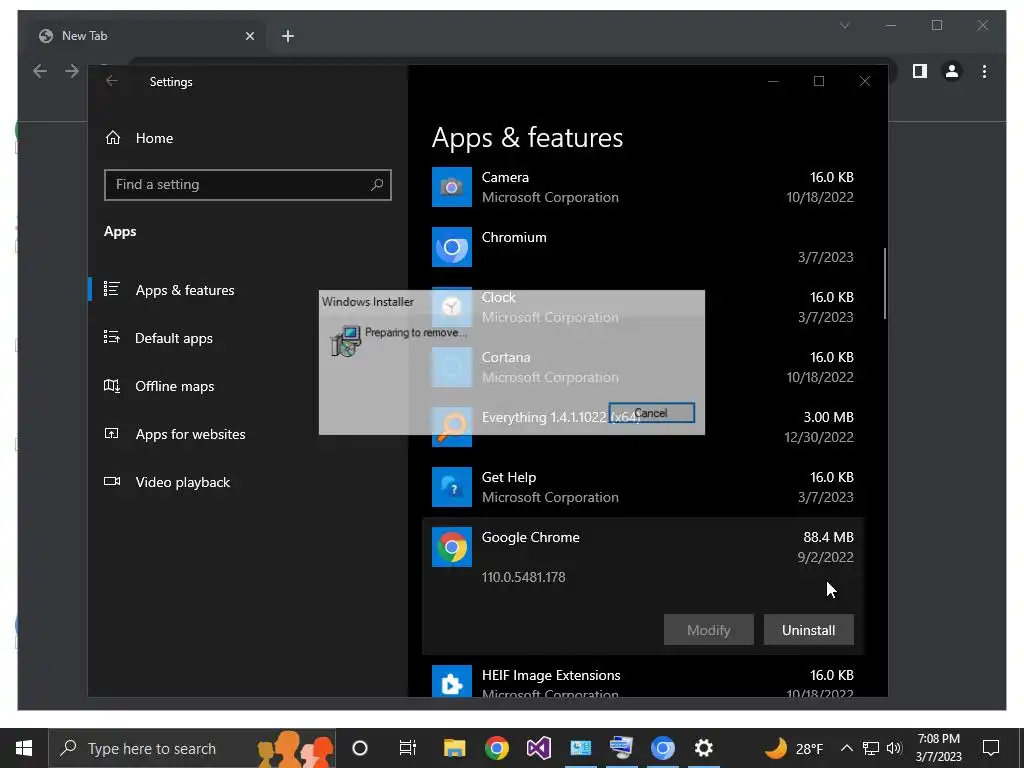Click the Windows Installer dialog icon
This screenshot has width=1024, height=768.
345,341
